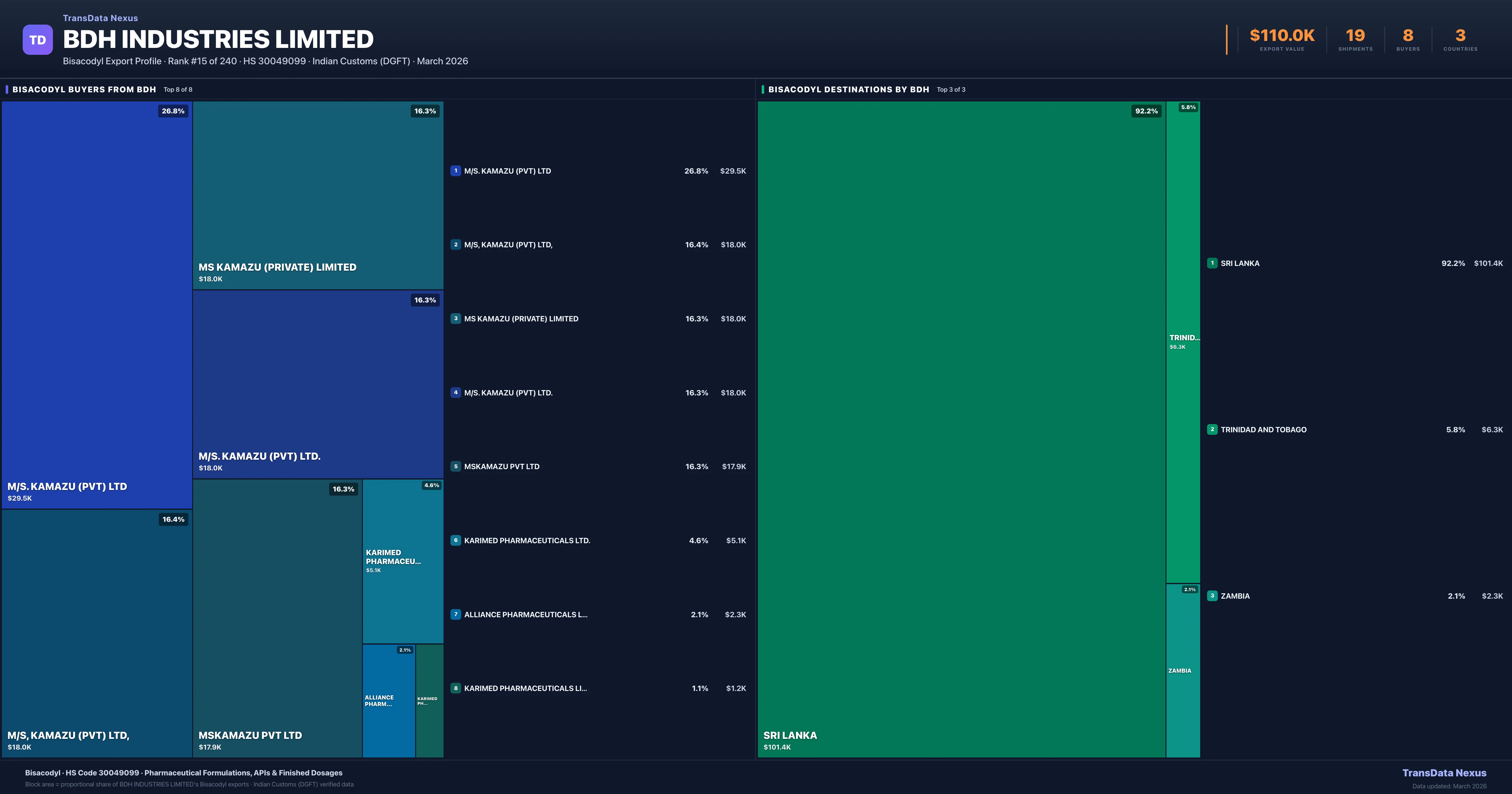This screenshot has height=794, width=1512.
Task: Switch to the BISACODYL DESTINATIONS BY BDH section
Action: [x=849, y=89]
